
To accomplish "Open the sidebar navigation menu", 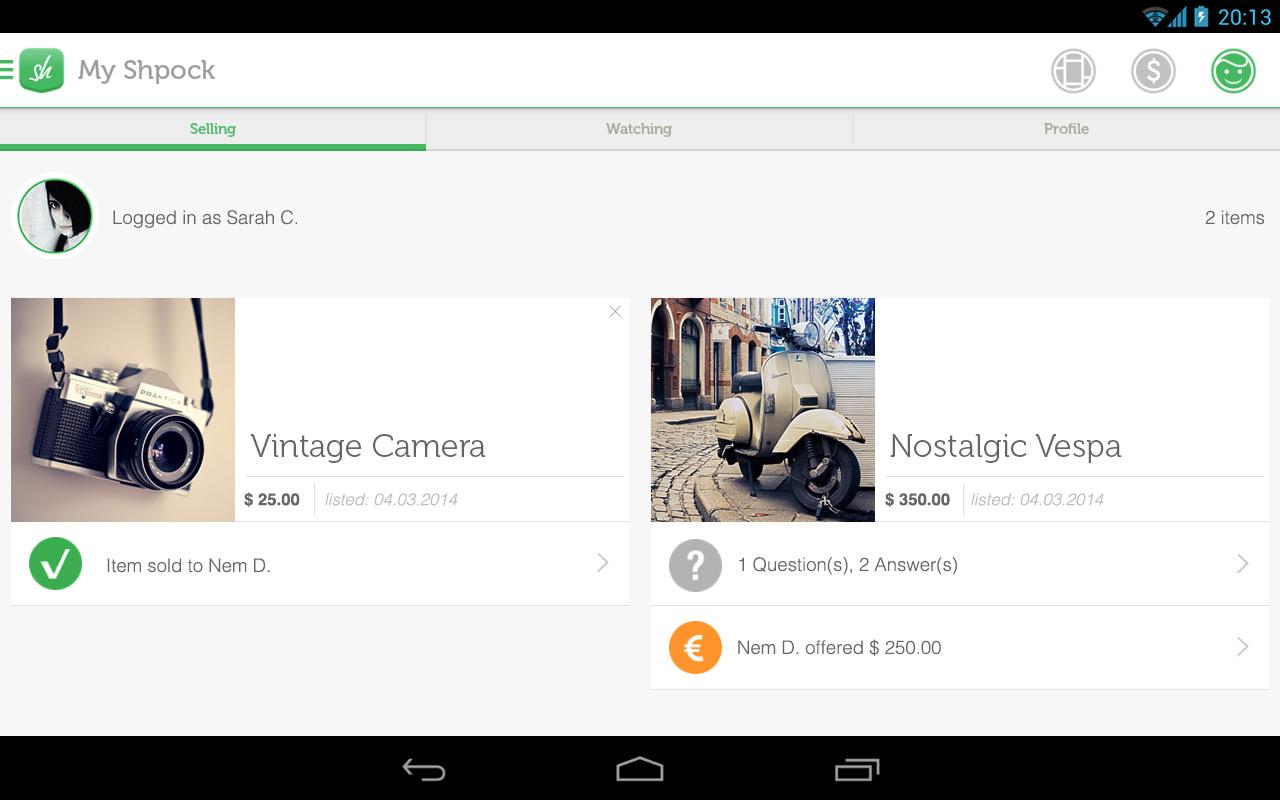I will [x=8, y=70].
